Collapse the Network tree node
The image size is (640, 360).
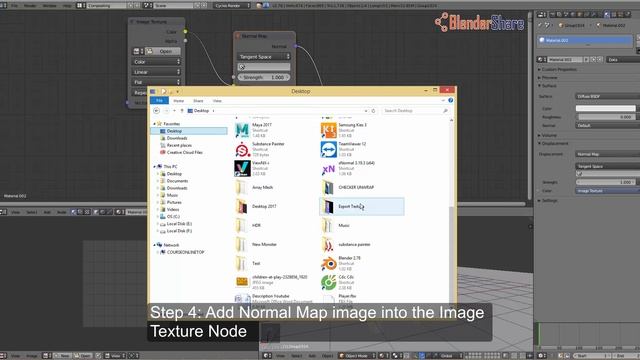coord(155,245)
